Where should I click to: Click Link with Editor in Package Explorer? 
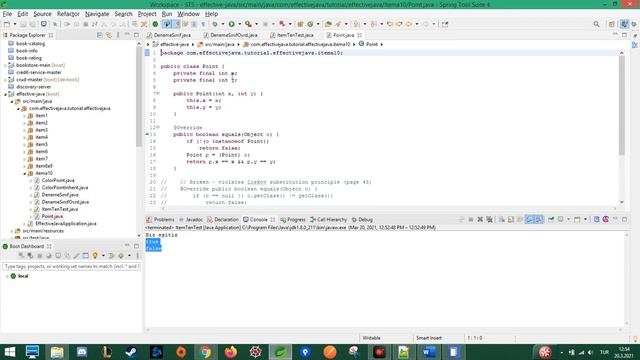point(109,35)
